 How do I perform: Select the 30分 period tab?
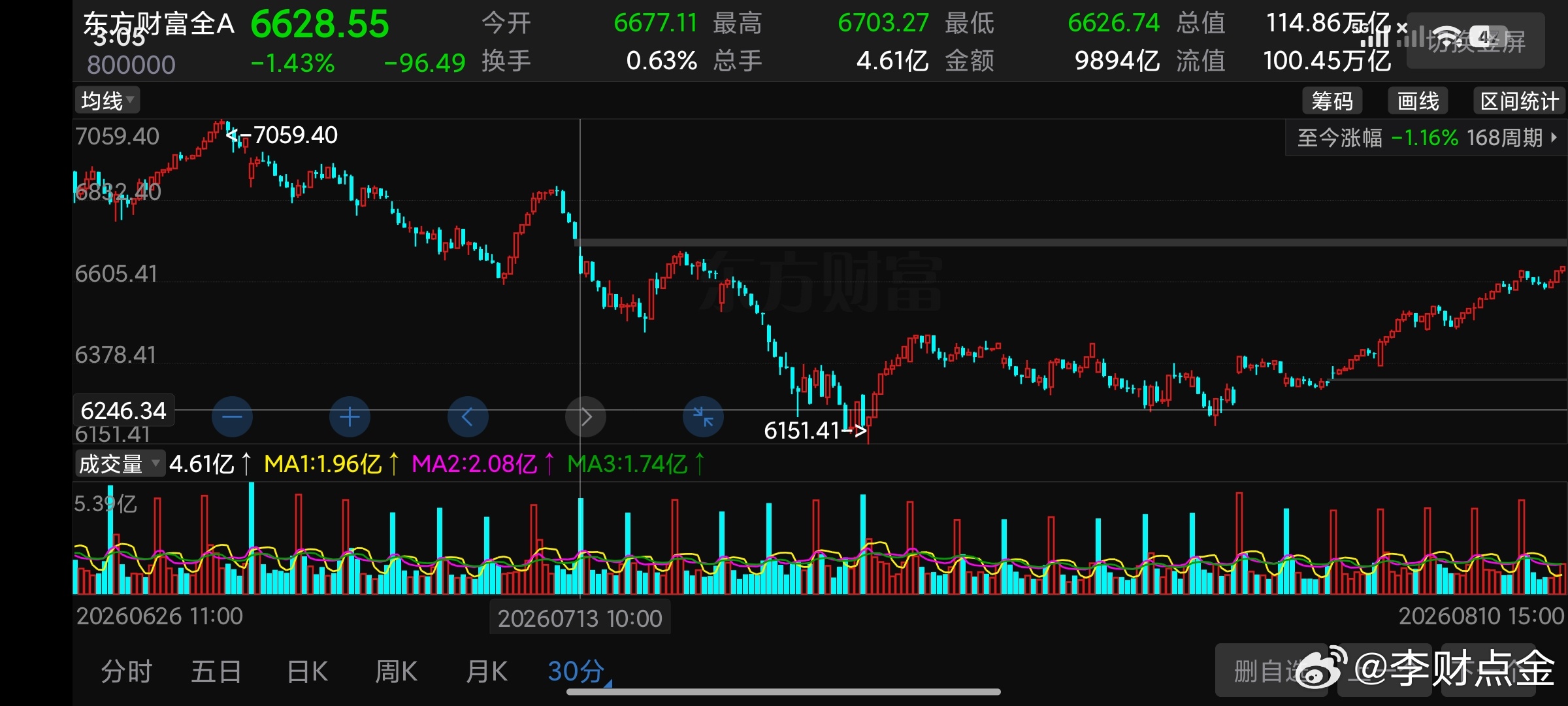click(x=576, y=671)
